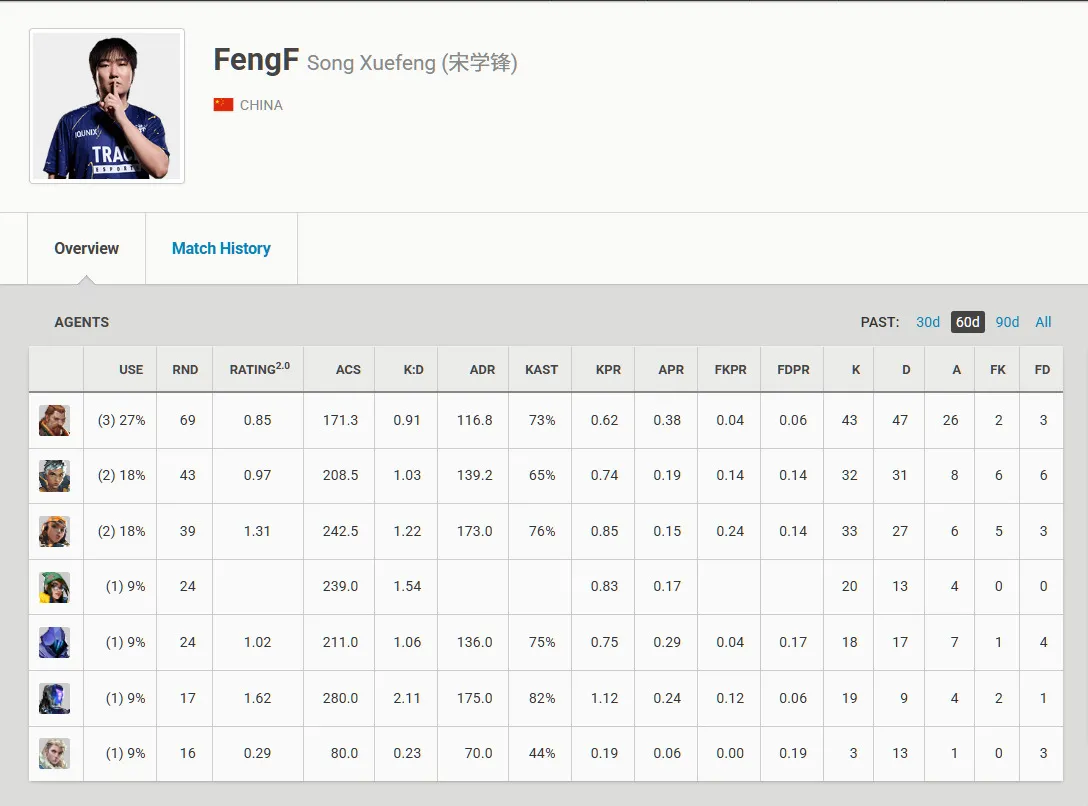
Task: Click the RATING 2.0 column header
Action: [x=260, y=369]
